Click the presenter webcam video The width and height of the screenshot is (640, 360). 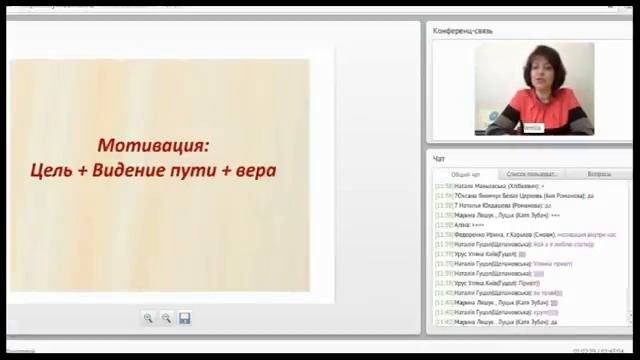click(534, 89)
